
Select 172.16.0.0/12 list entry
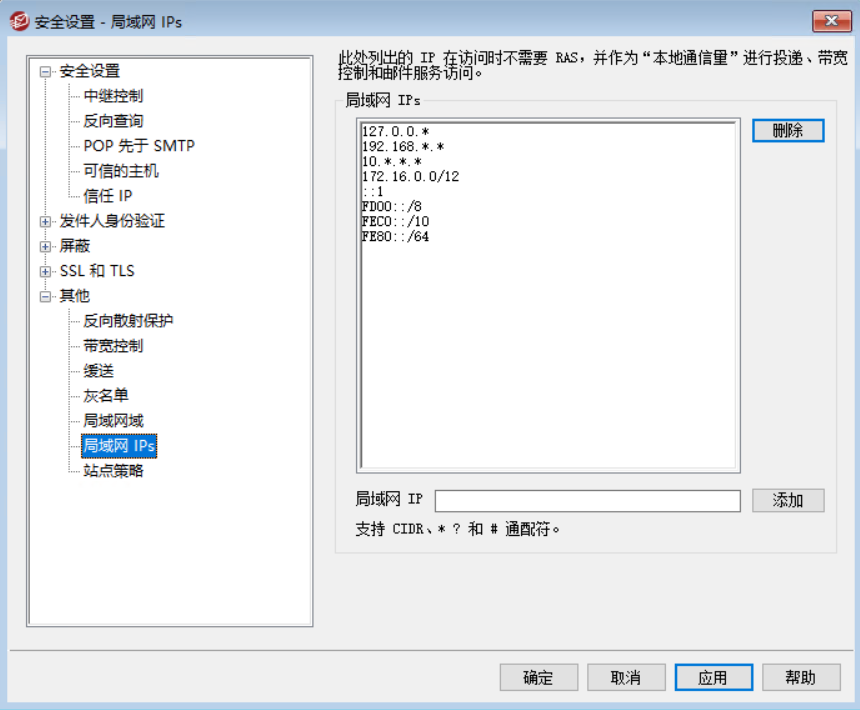tap(410, 177)
